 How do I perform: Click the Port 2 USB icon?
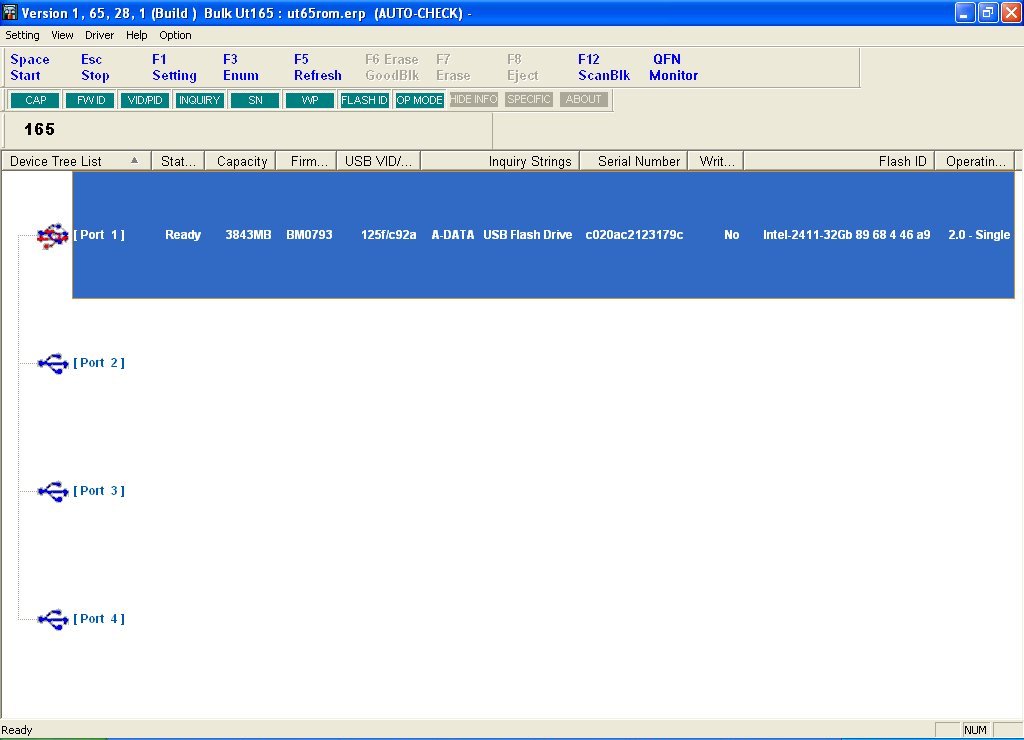tap(53, 363)
